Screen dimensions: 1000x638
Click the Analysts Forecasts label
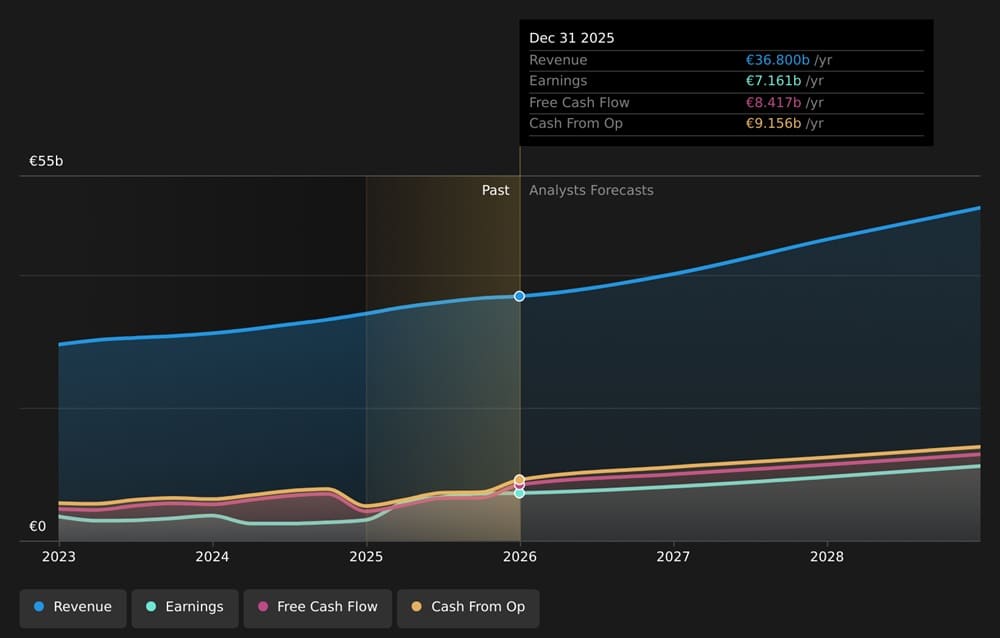[x=591, y=190]
